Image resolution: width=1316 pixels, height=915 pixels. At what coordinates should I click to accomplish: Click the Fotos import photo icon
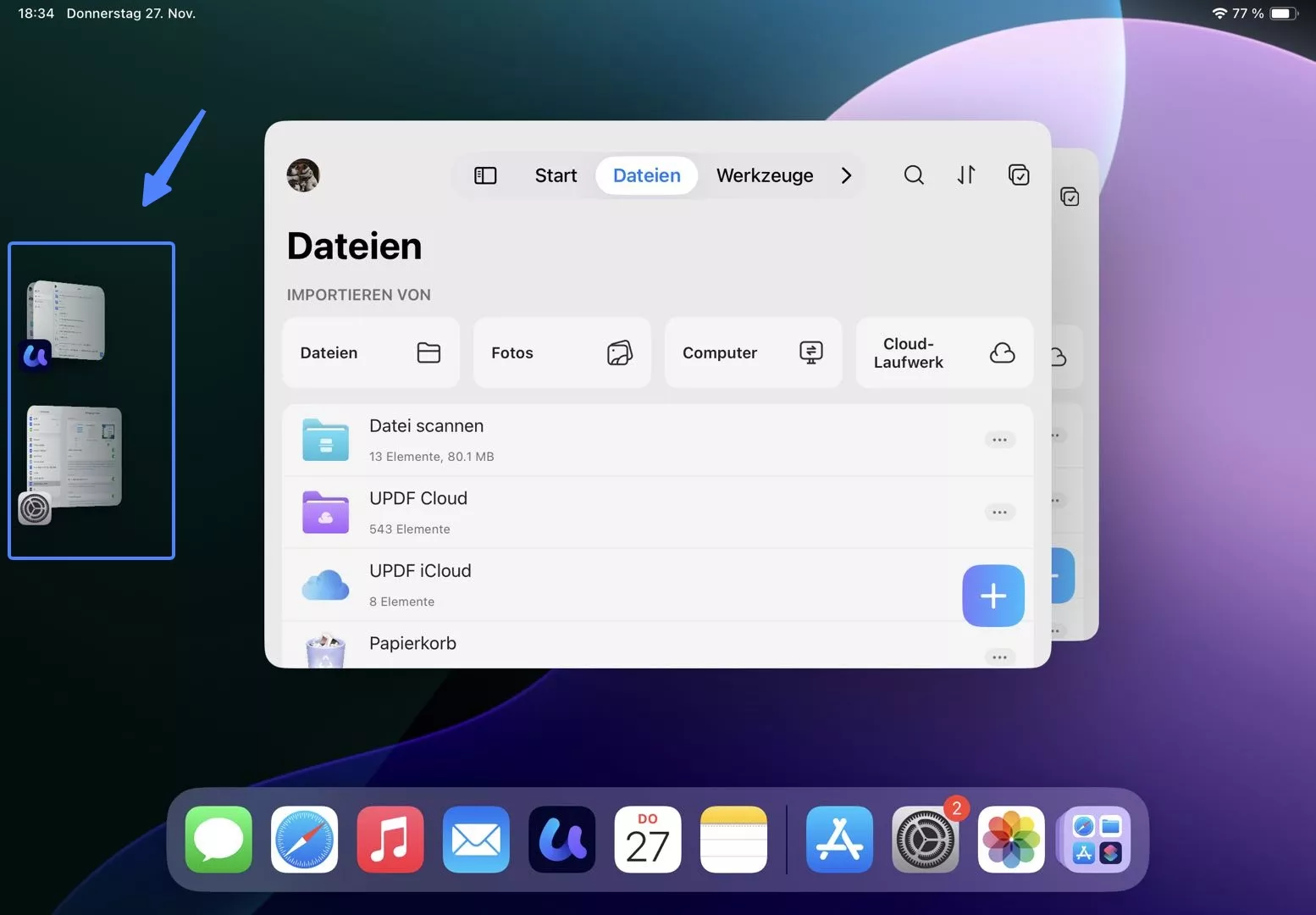coord(621,352)
